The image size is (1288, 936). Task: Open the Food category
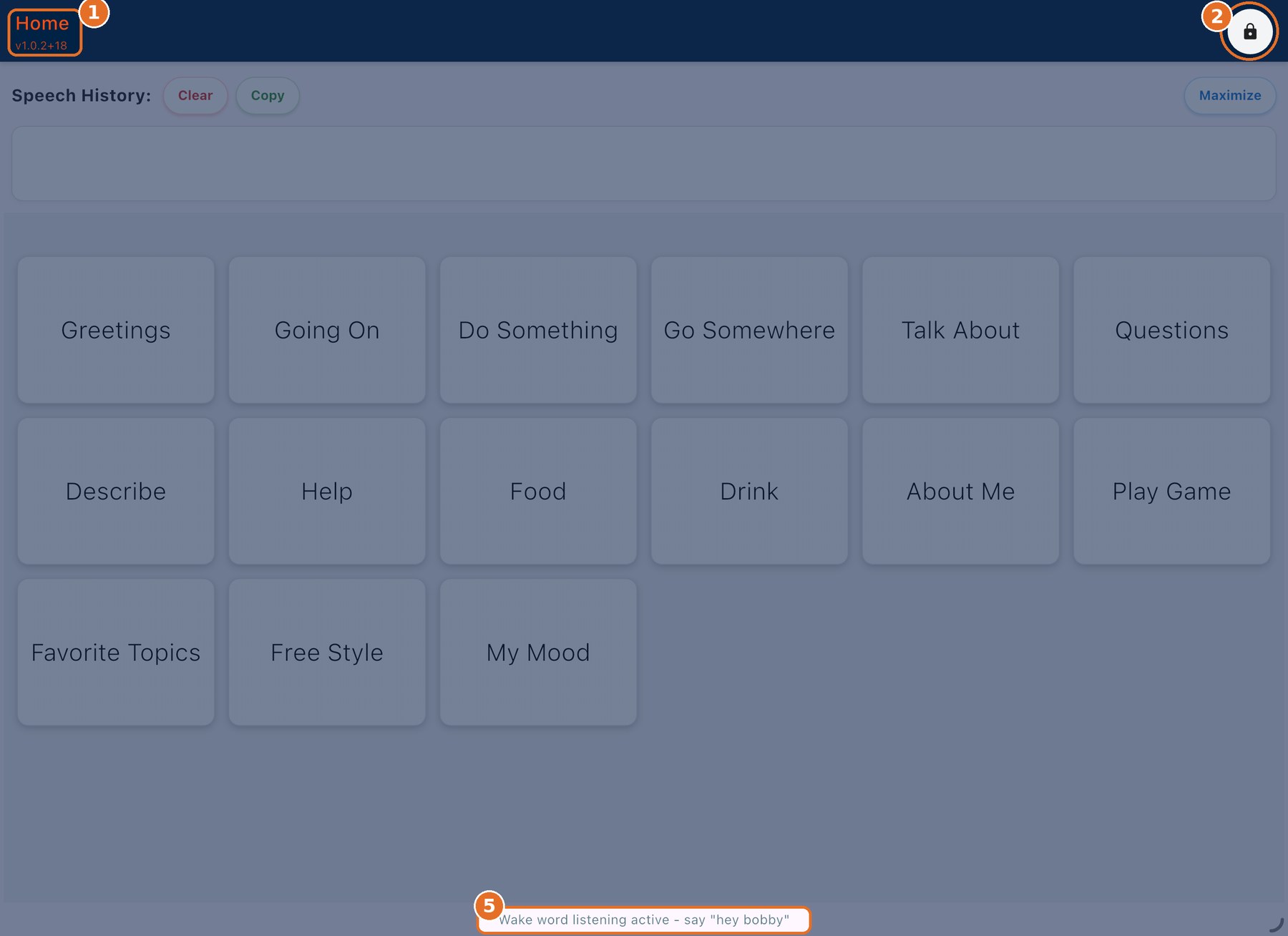pyautogui.click(x=538, y=491)
